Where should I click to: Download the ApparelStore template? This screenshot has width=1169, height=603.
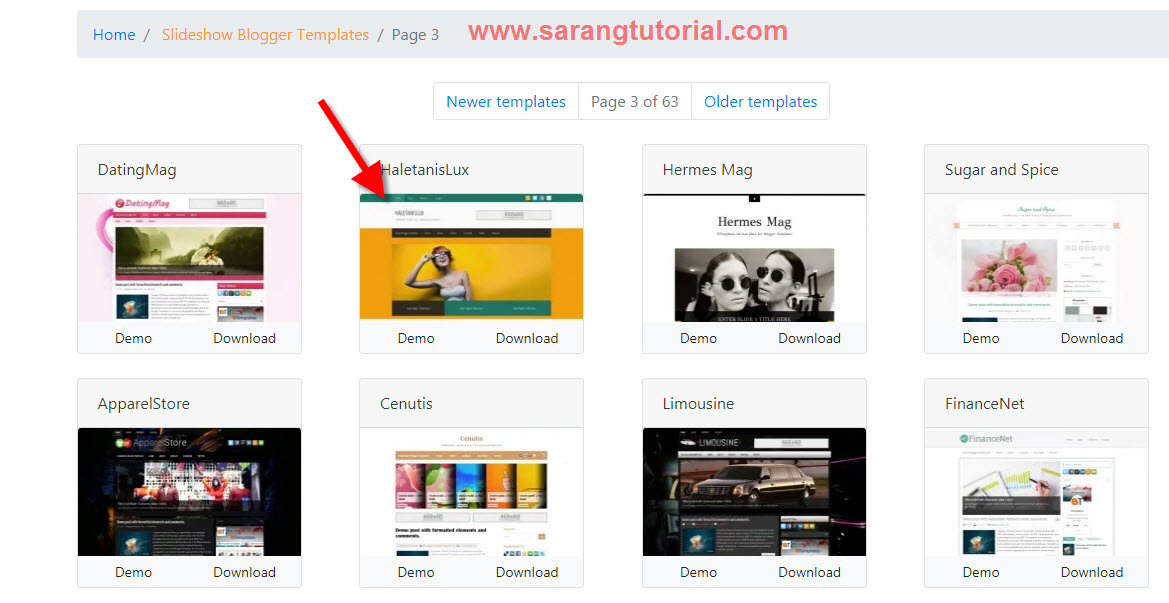click(x=245, y=572)
